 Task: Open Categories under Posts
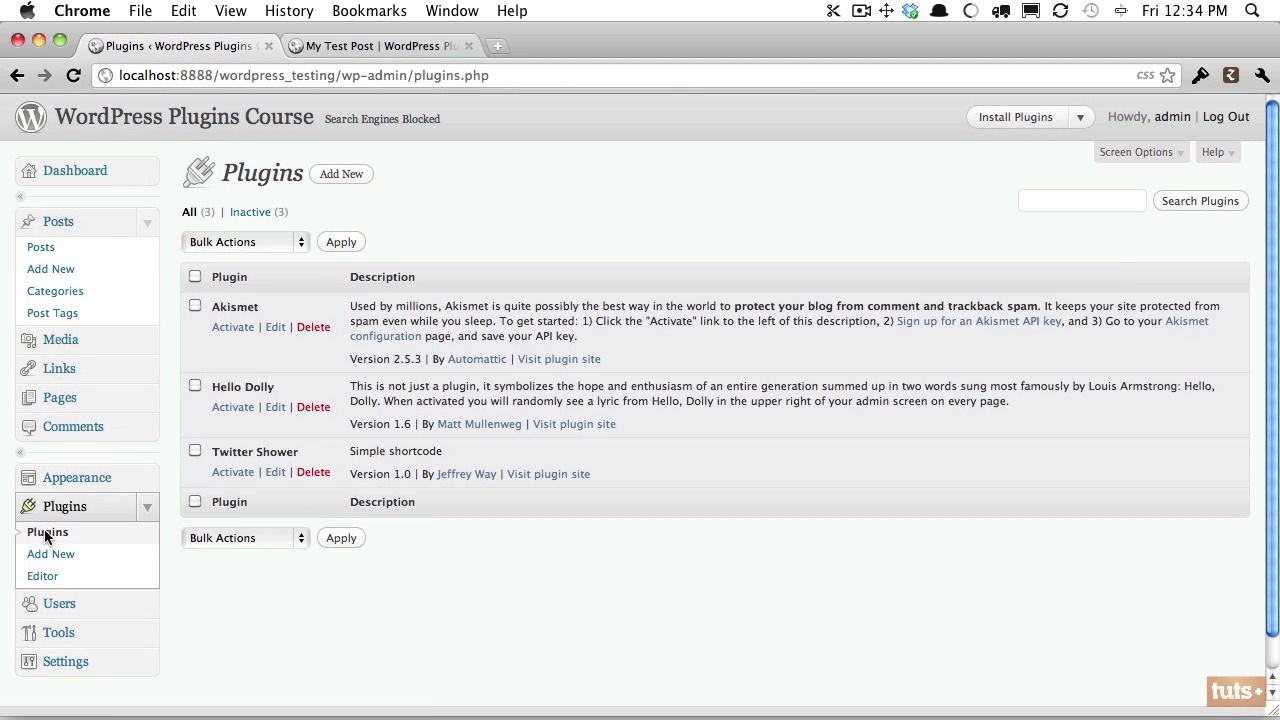pos(55,291)
